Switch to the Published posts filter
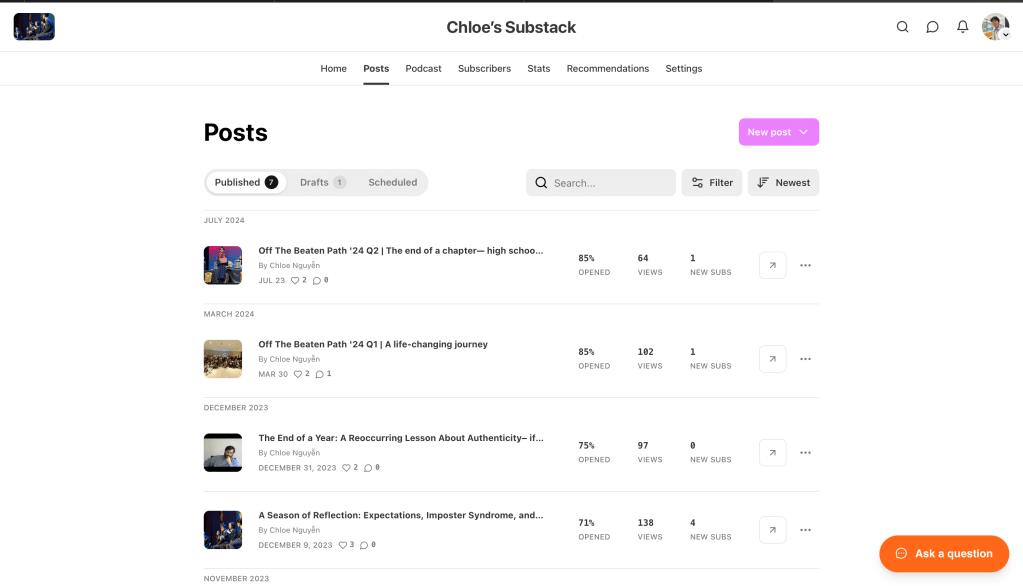Viewport: 1023px width, 586px height. click(246, 182)
